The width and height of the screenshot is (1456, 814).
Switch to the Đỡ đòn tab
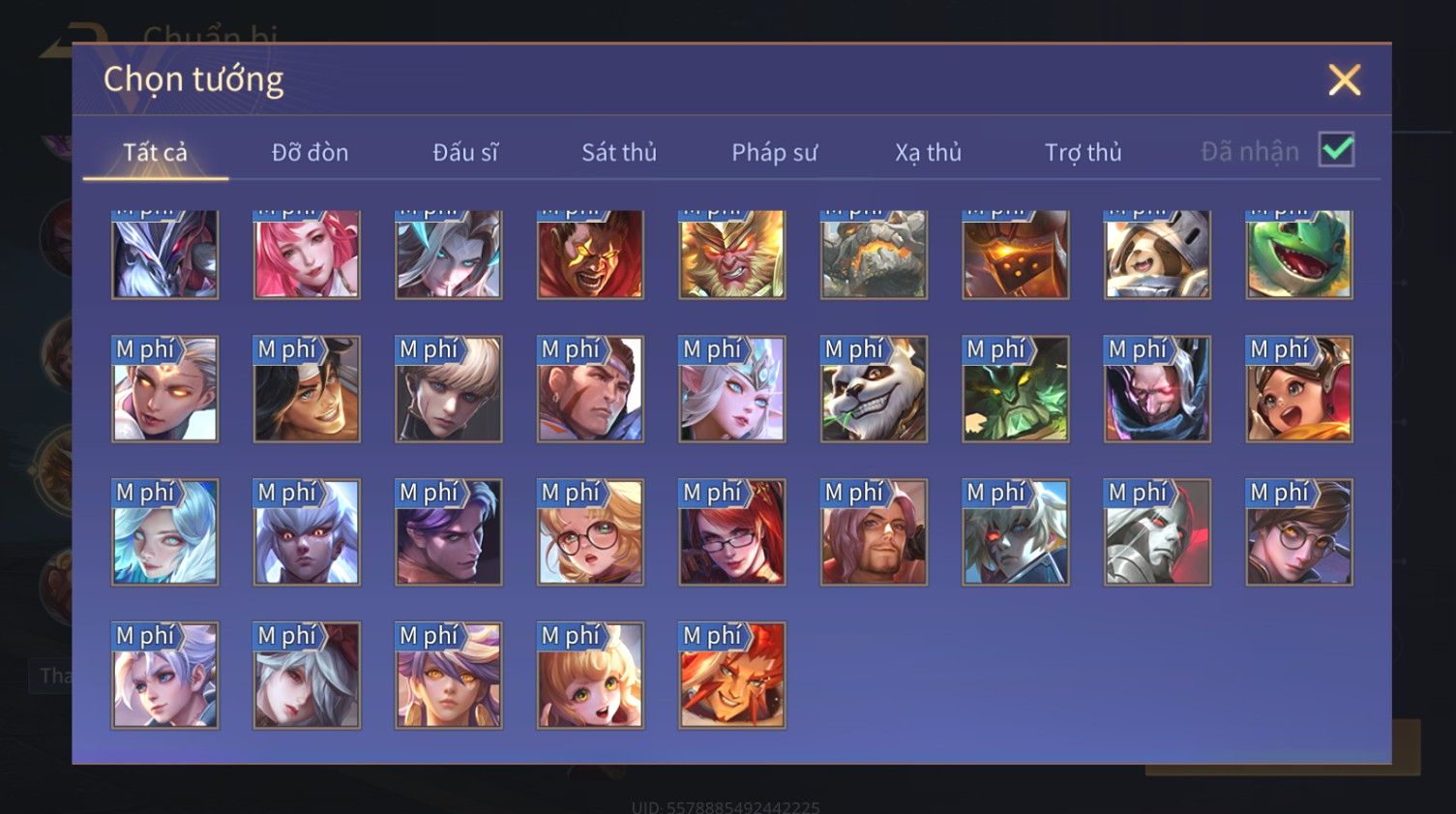[310, 152]
